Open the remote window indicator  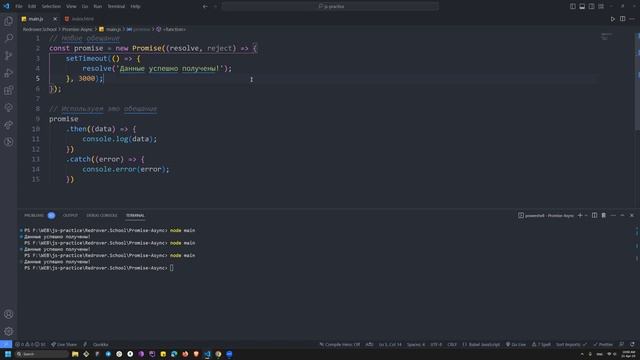coord(6,344)
